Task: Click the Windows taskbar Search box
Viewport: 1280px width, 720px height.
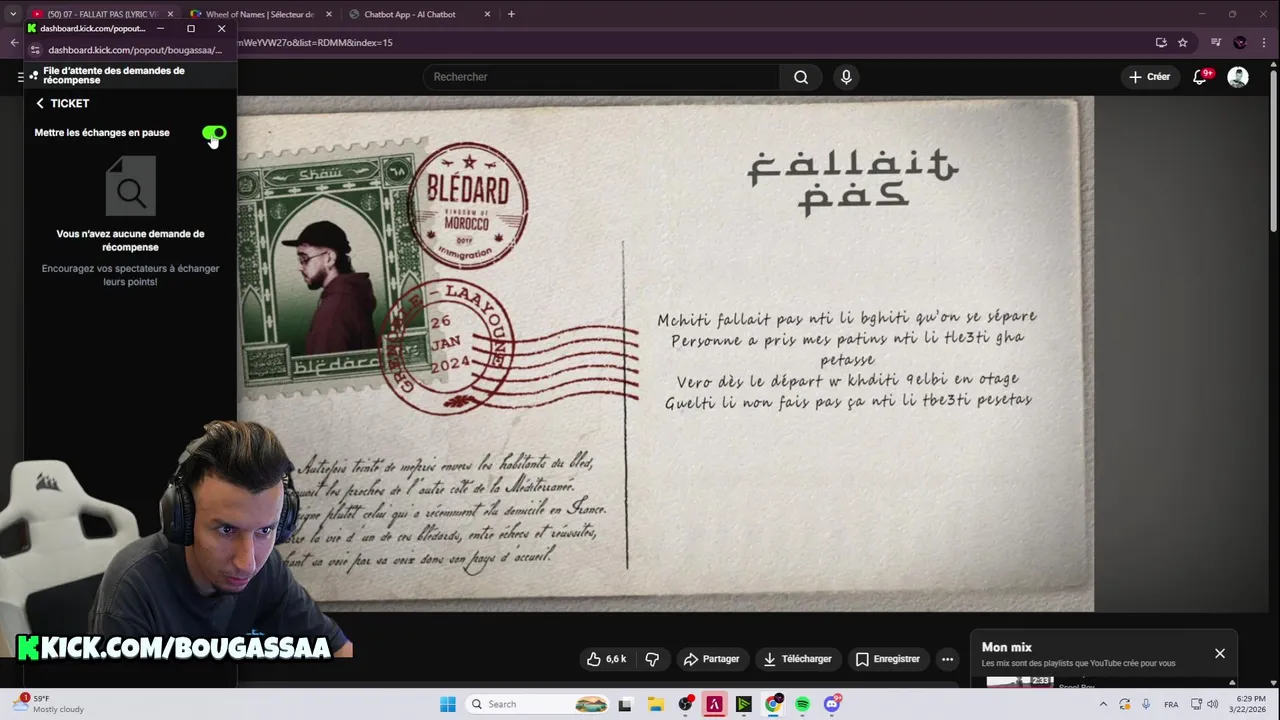Action: tap(538, 704)
